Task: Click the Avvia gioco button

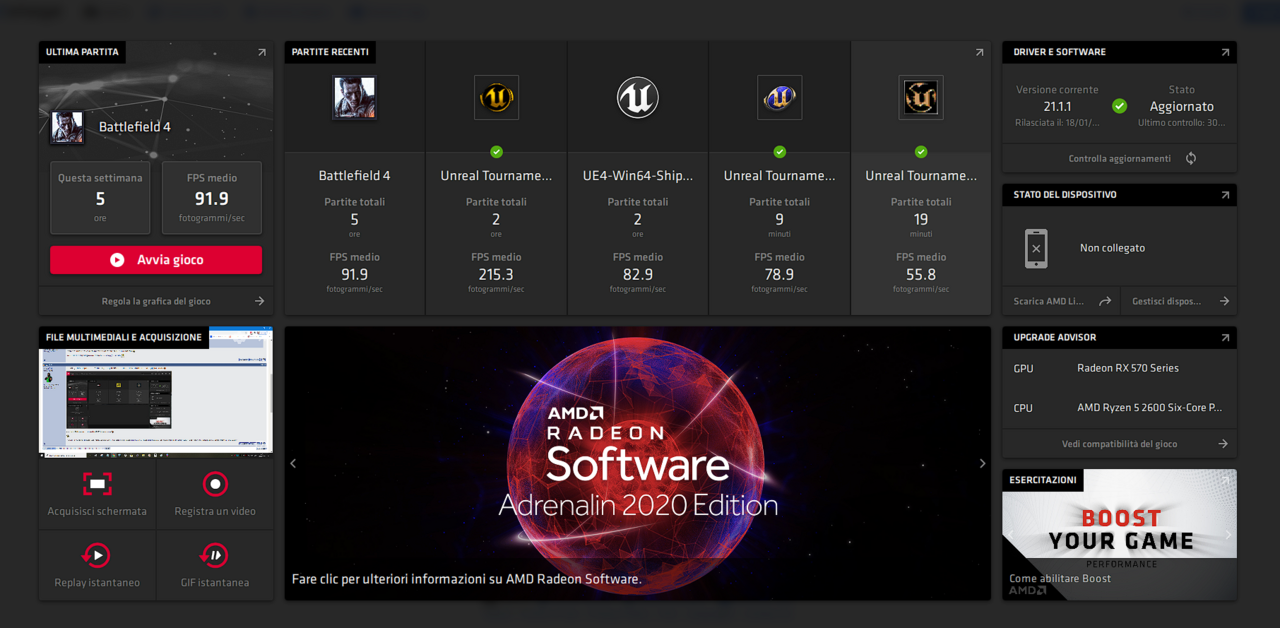Action: pos(156,260)
